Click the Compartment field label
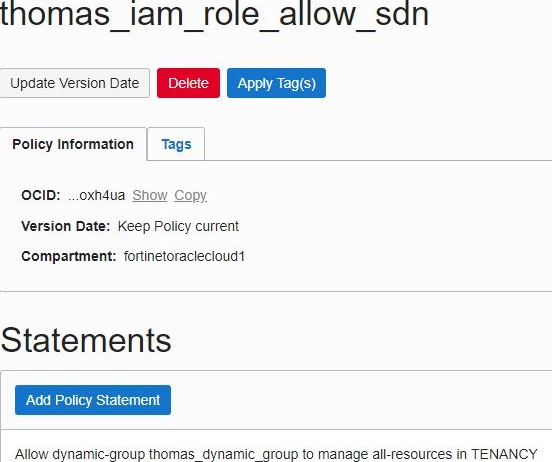This screenshot has width=552, height=462. (x=69, y=256)
